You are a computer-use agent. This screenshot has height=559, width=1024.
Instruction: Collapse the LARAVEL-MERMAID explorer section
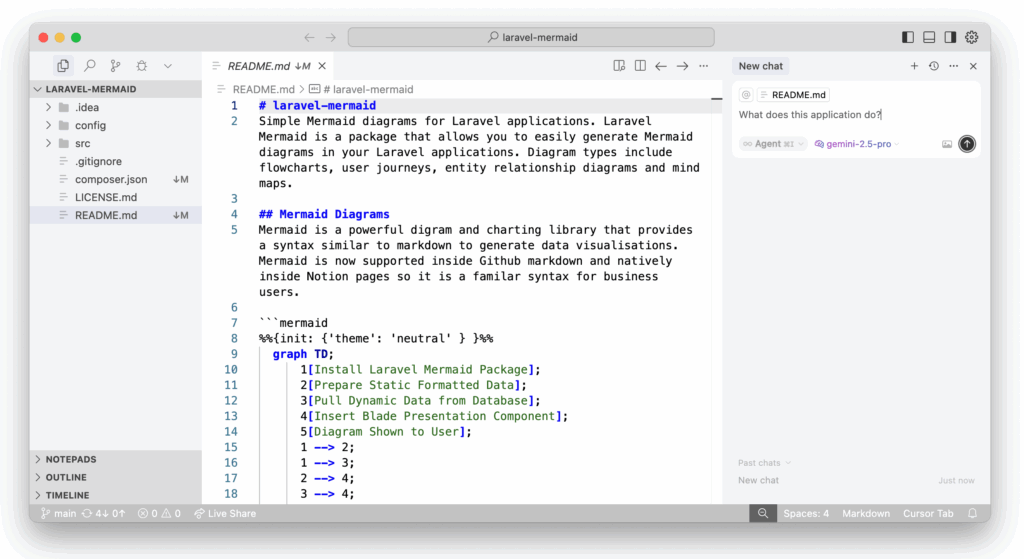pyautogui.click(x=116, y=89)
